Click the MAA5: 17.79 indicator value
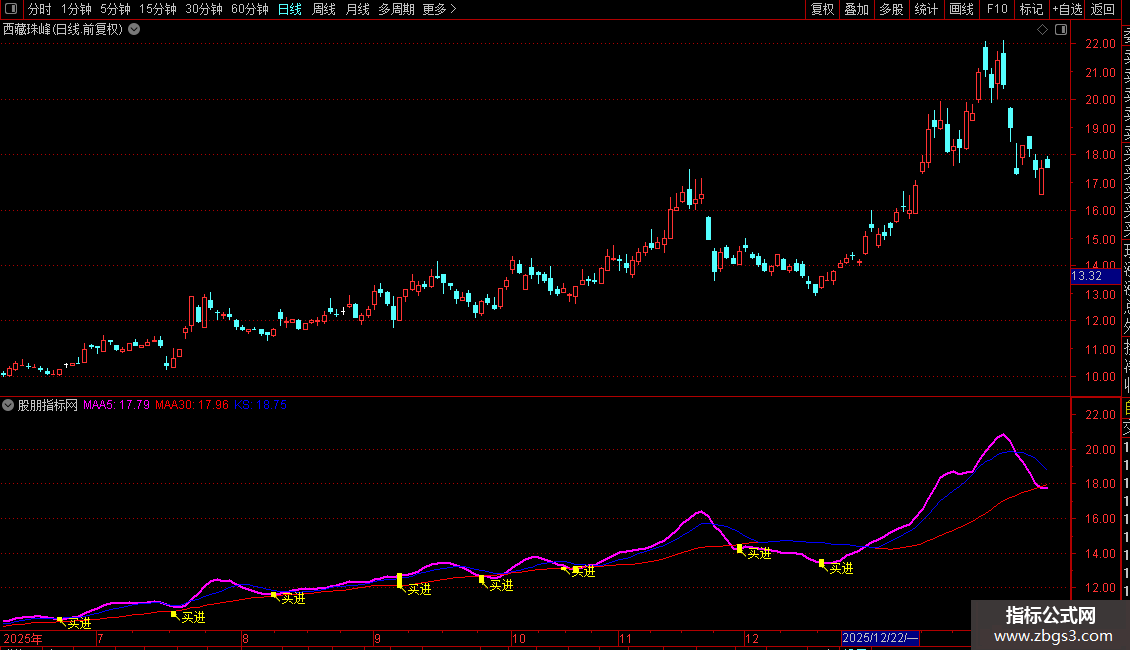Image resolution: width=1130 pixels, height=650 pixels. 116,405
